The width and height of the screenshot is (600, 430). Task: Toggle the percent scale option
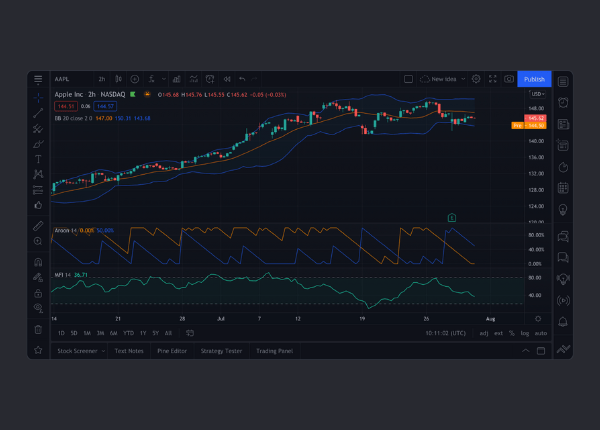pyautogui.click(x=511, y=333)
